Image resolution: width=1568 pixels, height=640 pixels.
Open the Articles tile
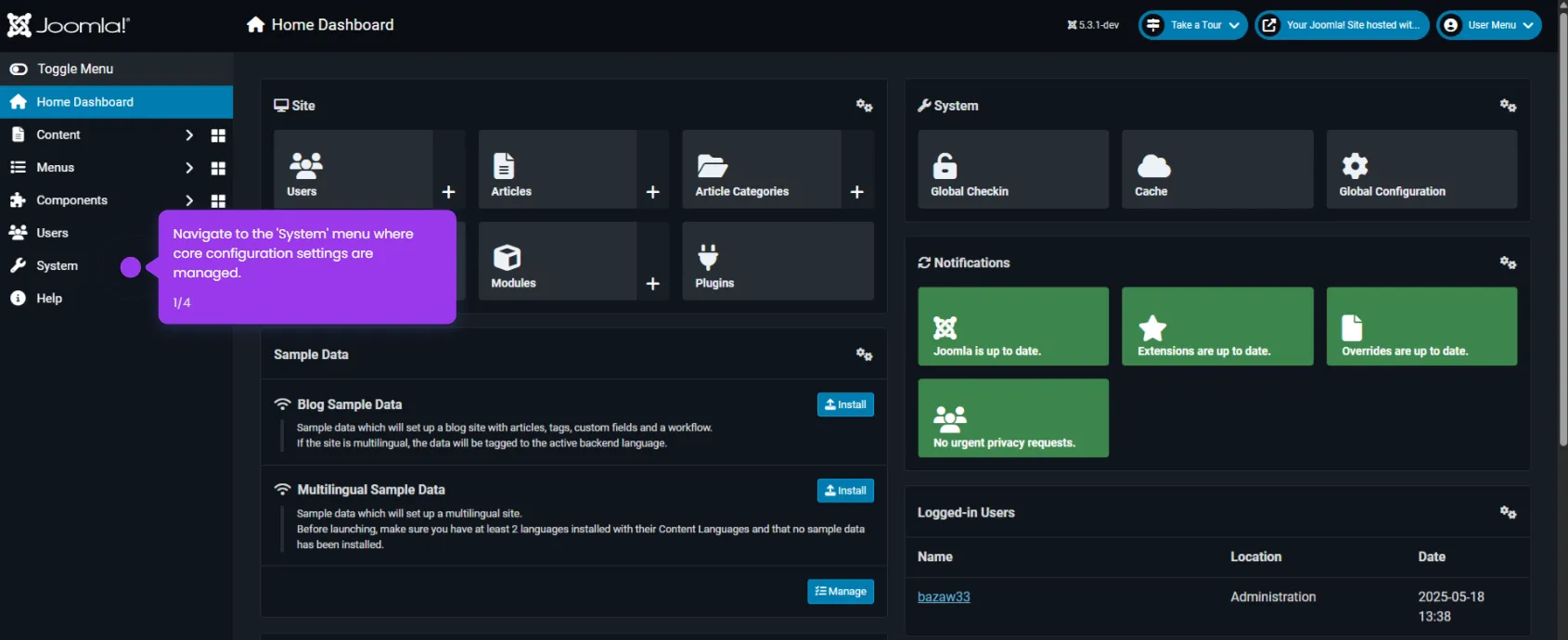557,169
